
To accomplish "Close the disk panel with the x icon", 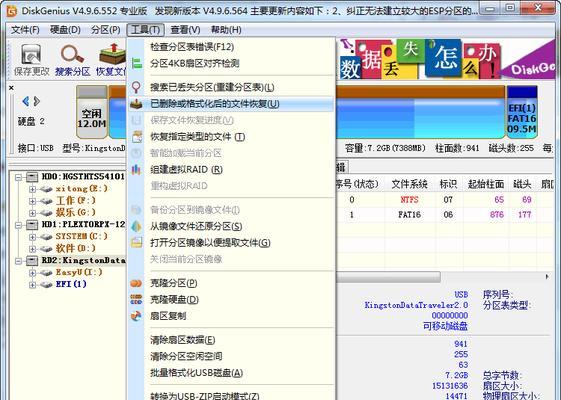I will [x=11, y=88].
